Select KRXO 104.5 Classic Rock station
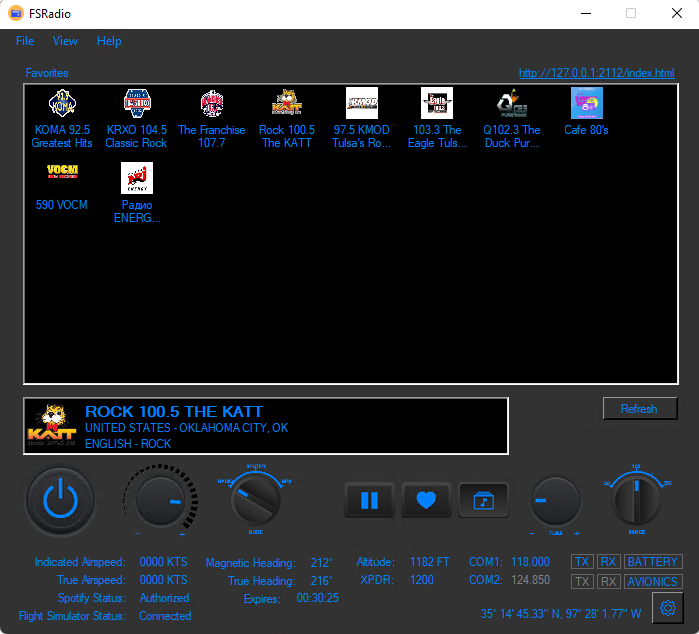The width and height of the screenshot is (699, 634). (x=136, y=118)
